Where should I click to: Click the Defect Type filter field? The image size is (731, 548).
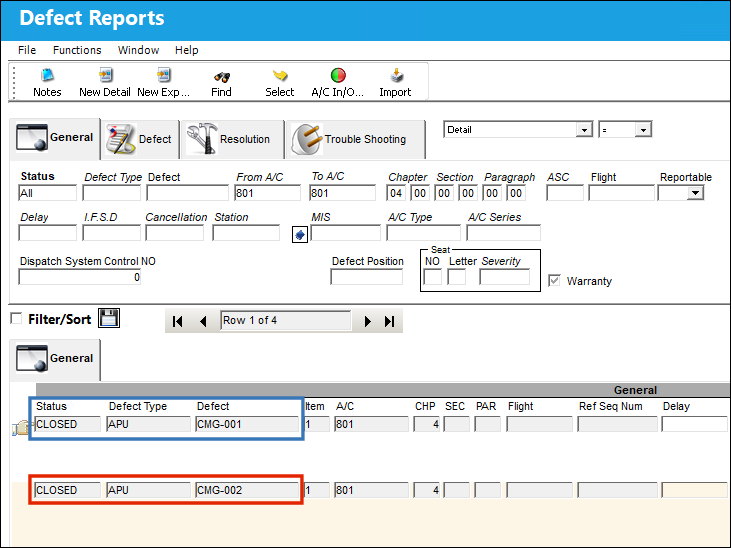111,193
